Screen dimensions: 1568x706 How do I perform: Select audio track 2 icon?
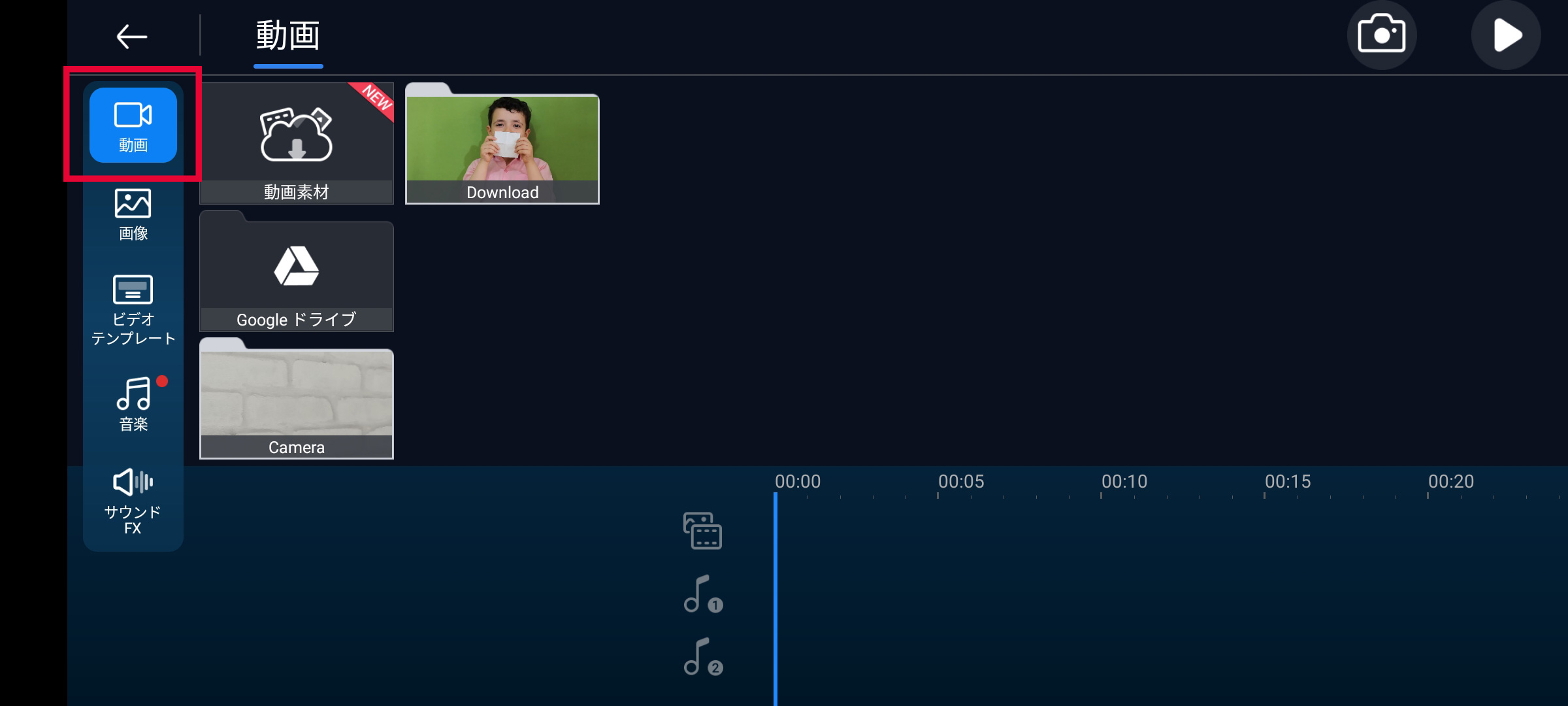coord(702,656)
